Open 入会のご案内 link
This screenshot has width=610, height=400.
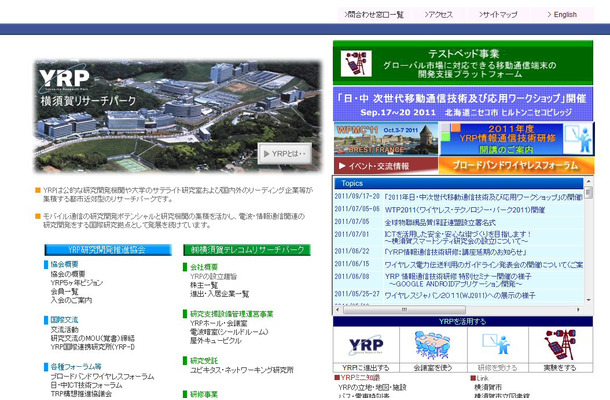point(71,300)
